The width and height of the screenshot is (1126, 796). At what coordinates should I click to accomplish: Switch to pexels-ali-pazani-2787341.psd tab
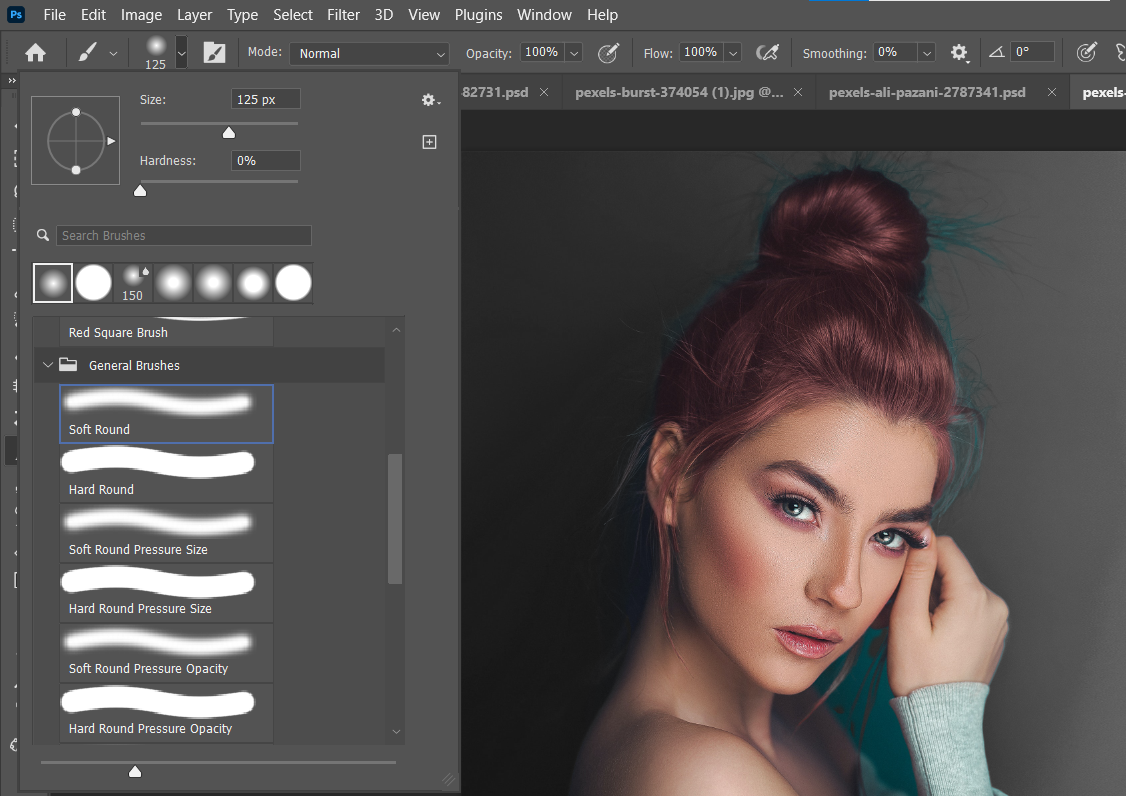click(x=926, y=92)
